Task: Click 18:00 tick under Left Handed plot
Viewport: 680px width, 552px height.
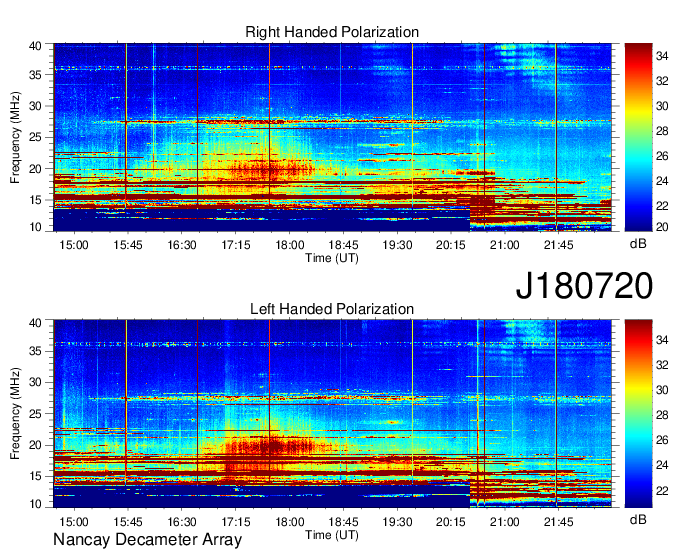Action: [x=290, y=522]
